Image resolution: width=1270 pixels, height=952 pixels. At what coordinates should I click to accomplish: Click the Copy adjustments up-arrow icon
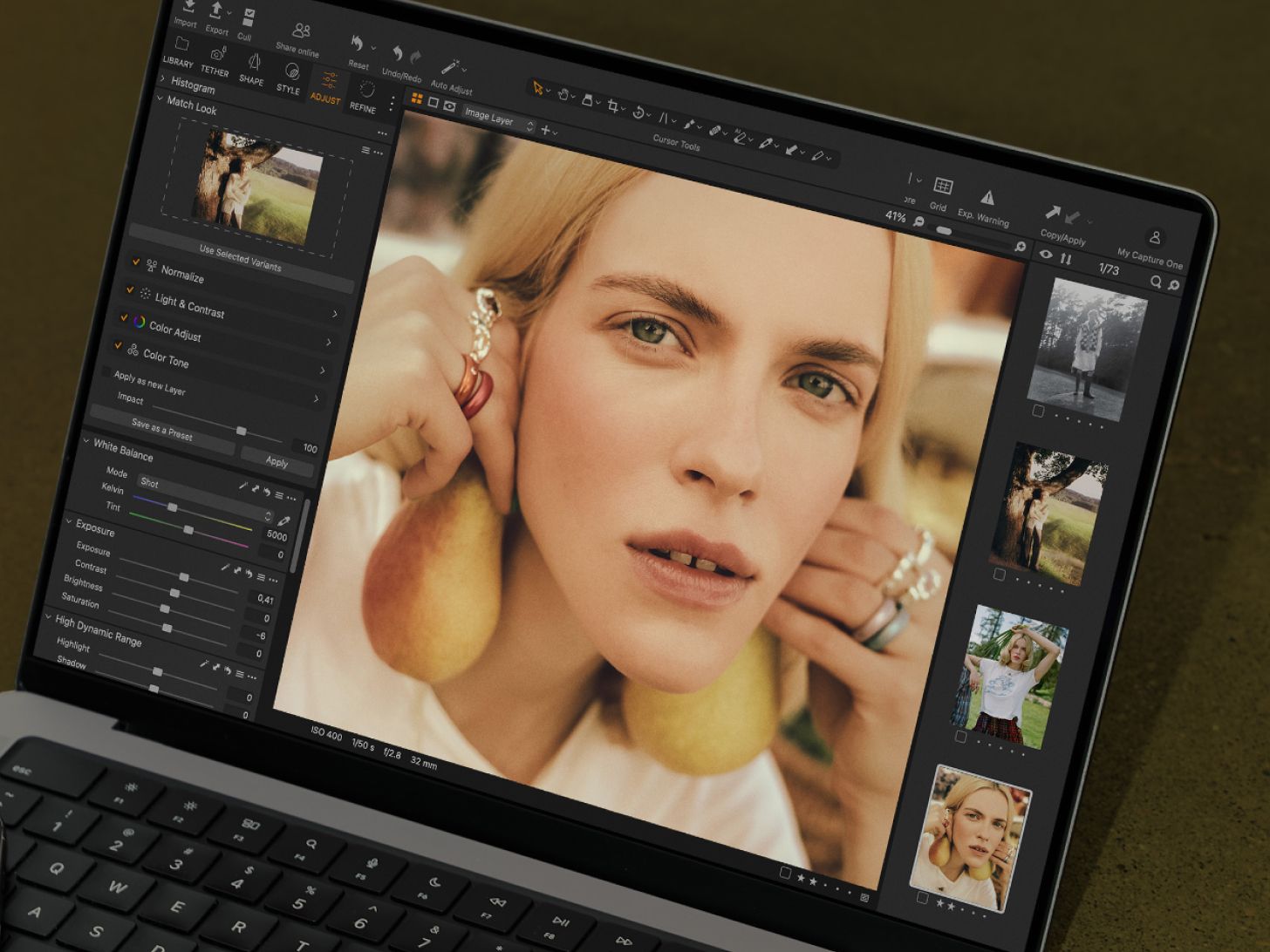coord(1054,213)
